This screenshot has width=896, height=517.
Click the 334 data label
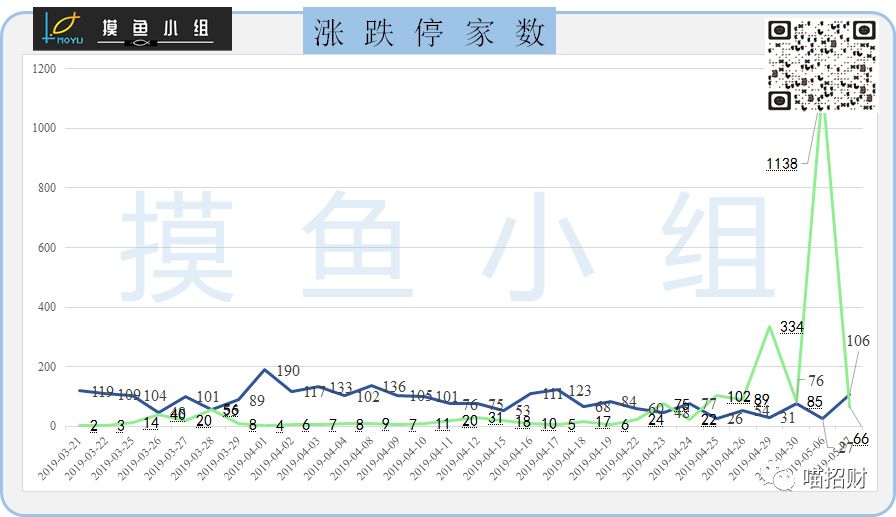[791, 327]
